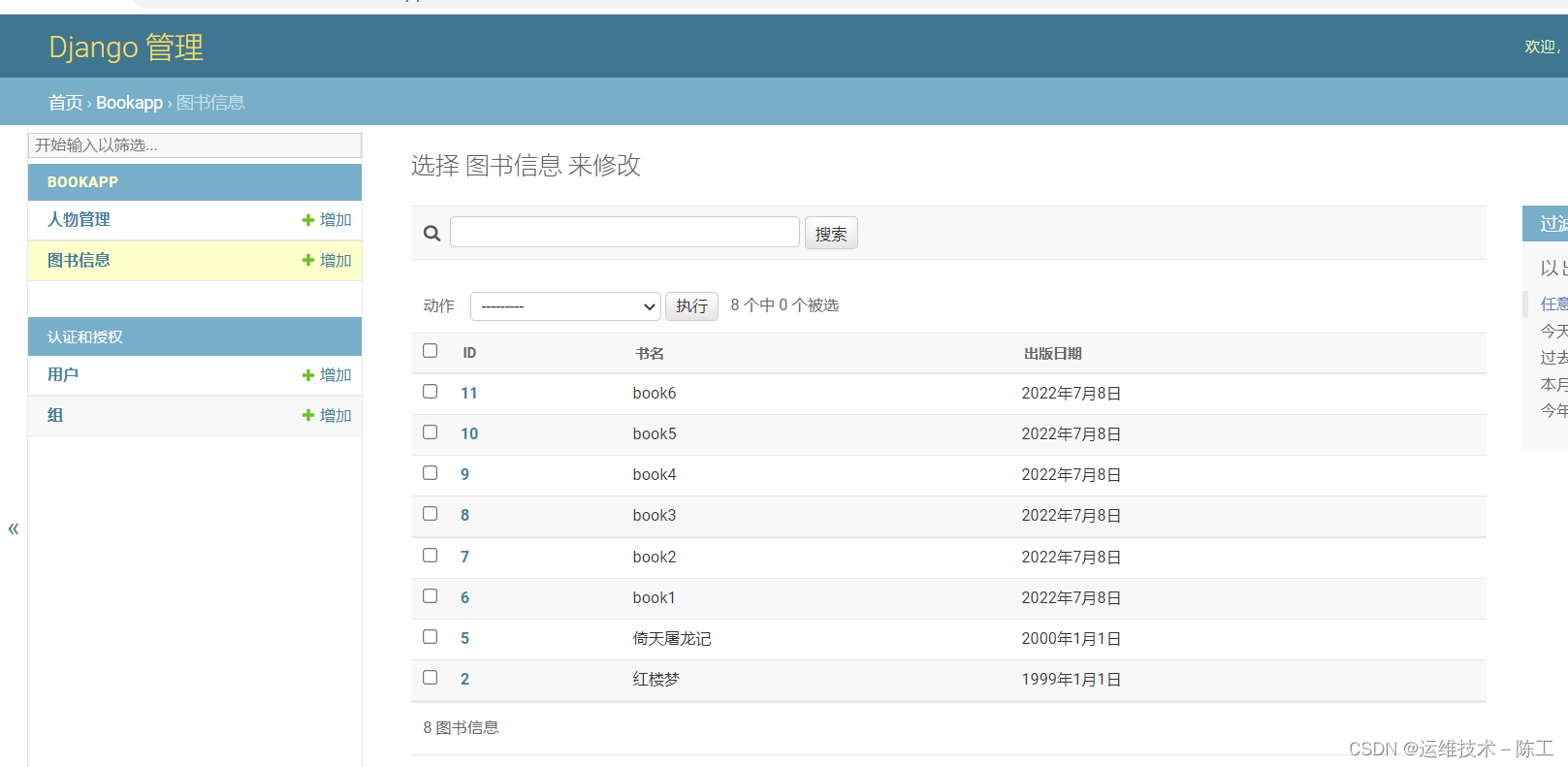The height and width of the screenshot is (767, 1568).
Task: Open record with ID 5
Action: [464, 639]
